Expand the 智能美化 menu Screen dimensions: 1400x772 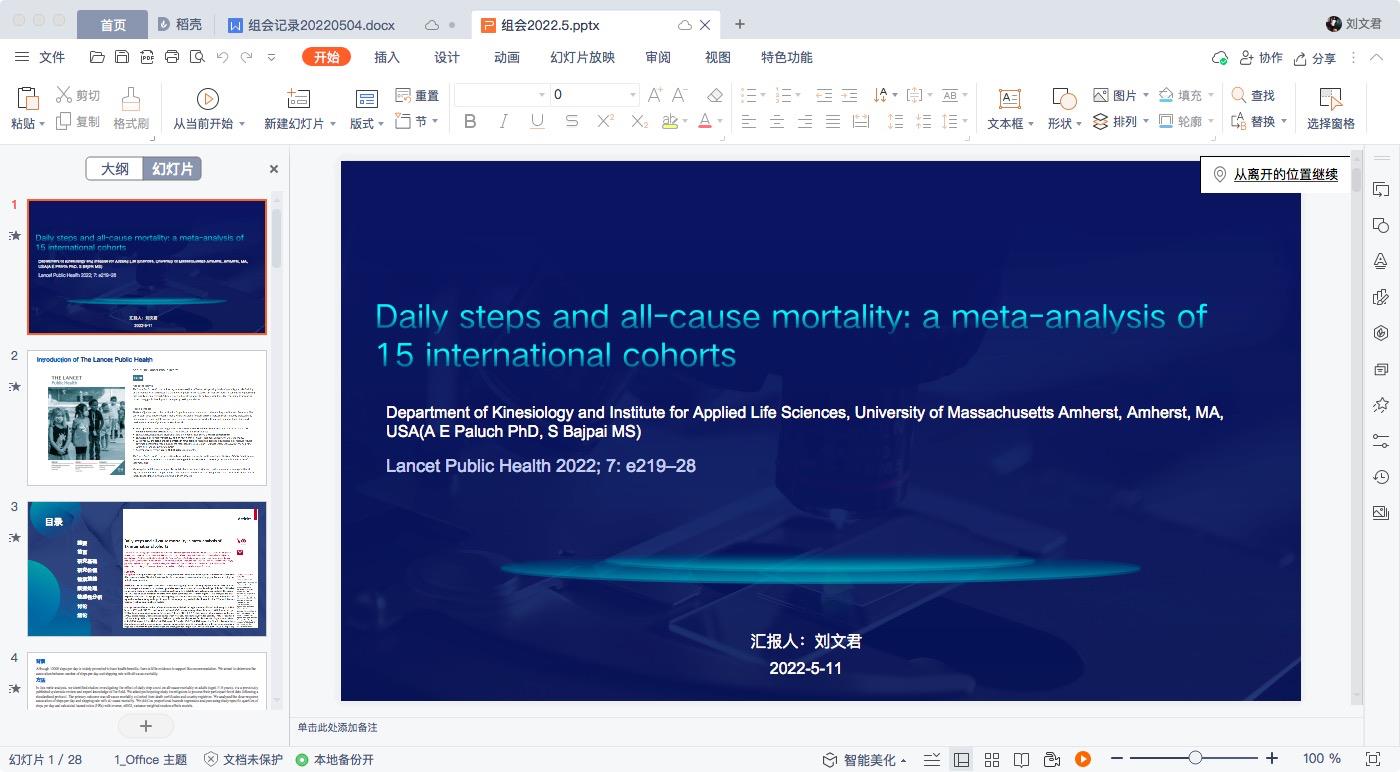coord(864,760)
